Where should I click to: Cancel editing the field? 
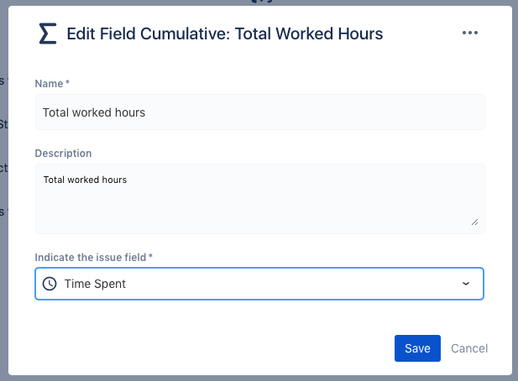(x=469, y=348)
